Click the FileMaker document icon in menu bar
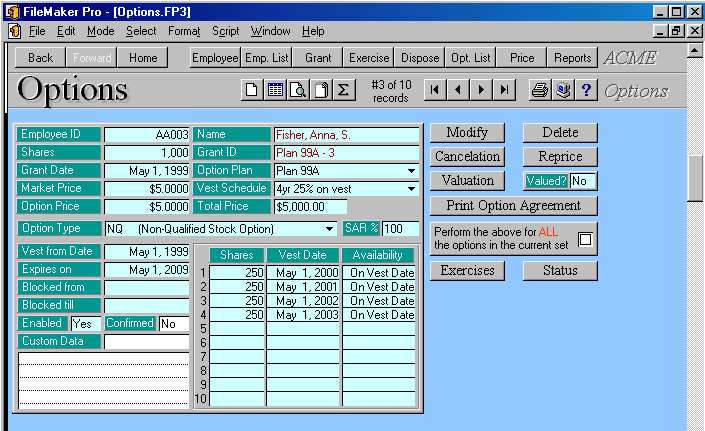 [x=15, y=31]
